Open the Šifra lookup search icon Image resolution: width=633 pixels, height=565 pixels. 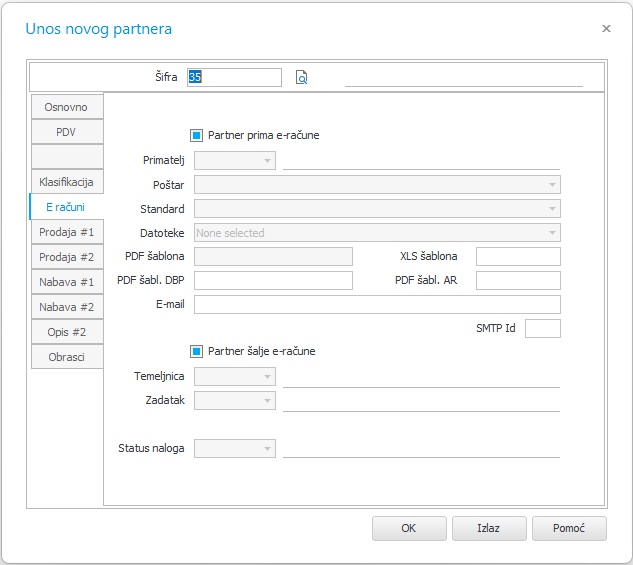pyautogui.click(x=301, y=77)
